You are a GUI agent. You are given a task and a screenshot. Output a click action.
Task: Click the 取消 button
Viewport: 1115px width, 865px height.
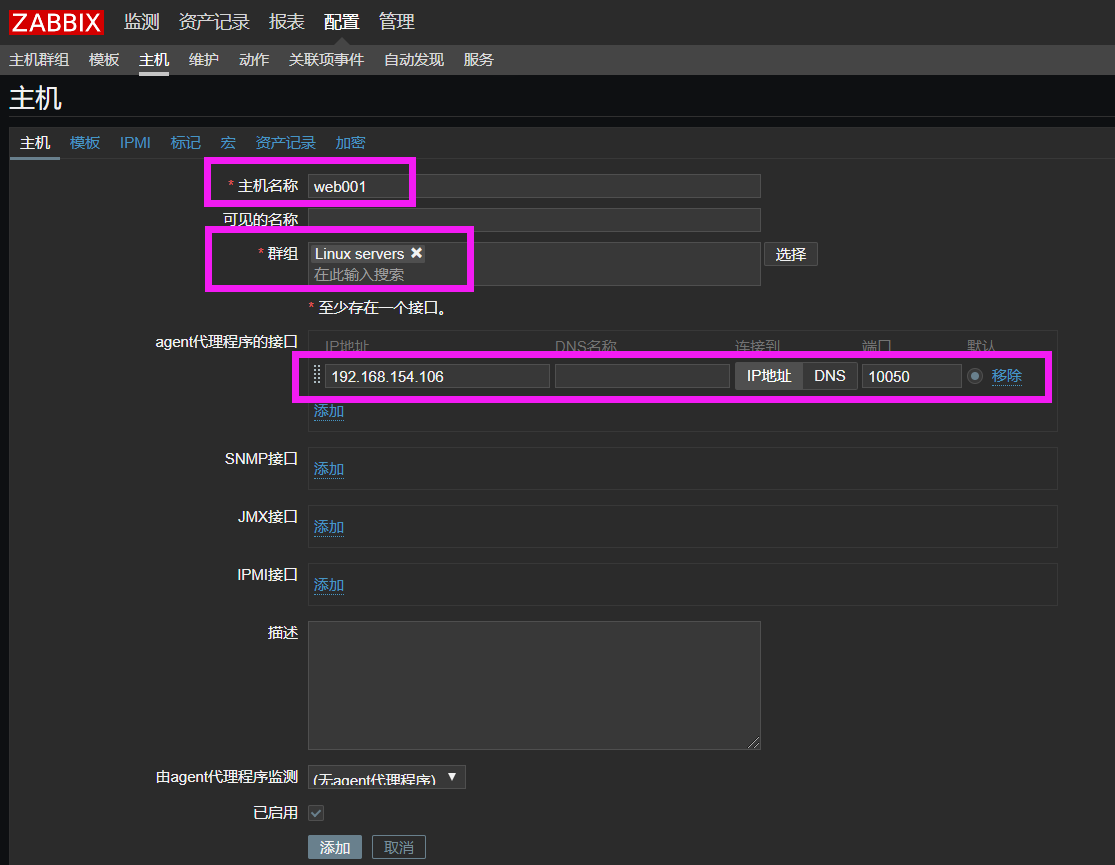click(399, 847)
